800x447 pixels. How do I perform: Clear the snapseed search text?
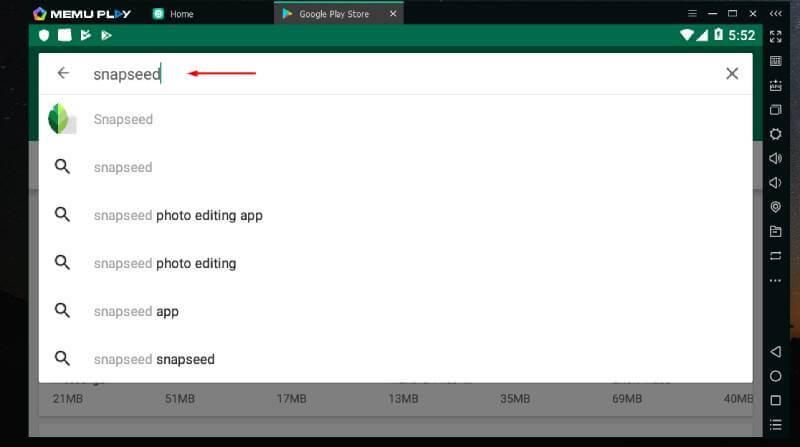click(x=732, y=73)
